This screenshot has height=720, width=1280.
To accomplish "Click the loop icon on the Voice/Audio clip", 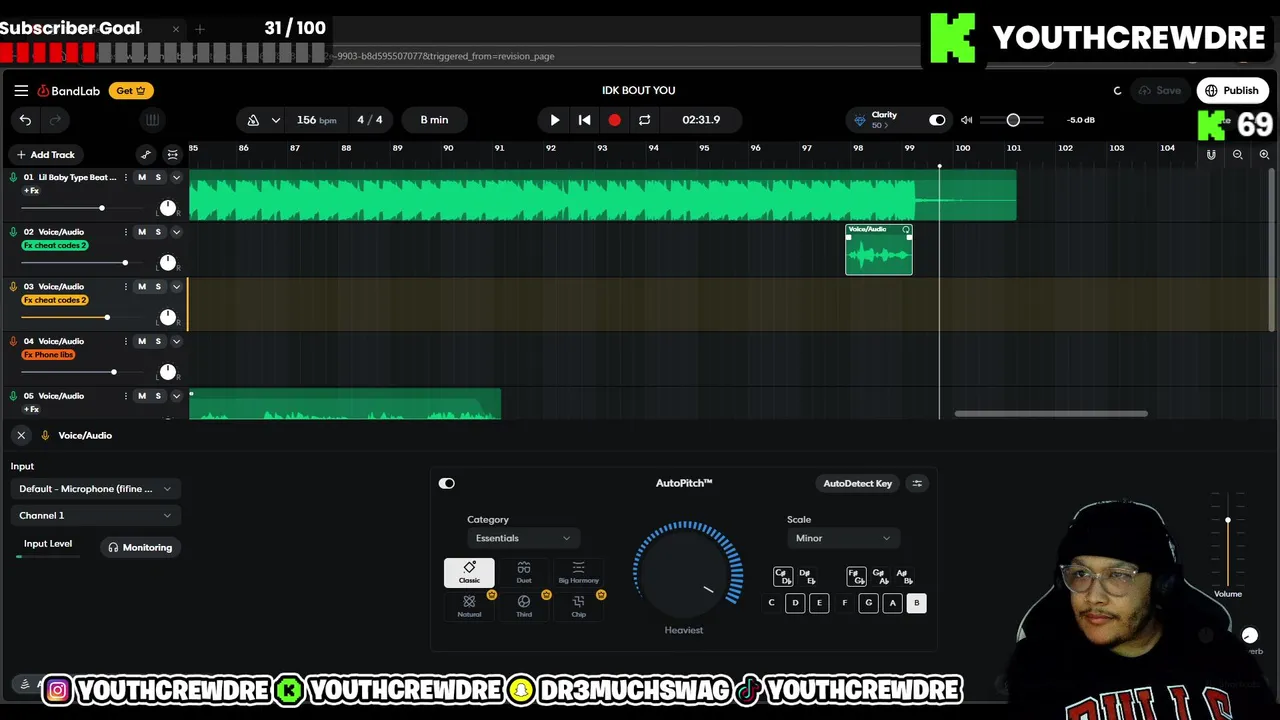I will (906, 229).
